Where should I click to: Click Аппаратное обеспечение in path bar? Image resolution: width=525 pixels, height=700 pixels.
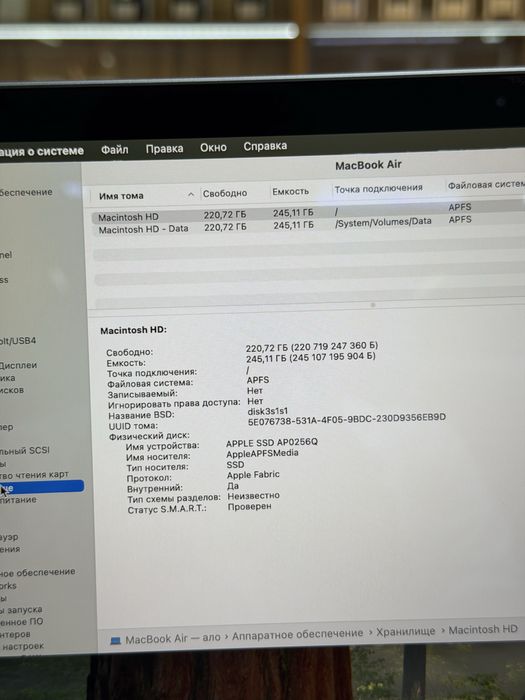pos(297,634)
